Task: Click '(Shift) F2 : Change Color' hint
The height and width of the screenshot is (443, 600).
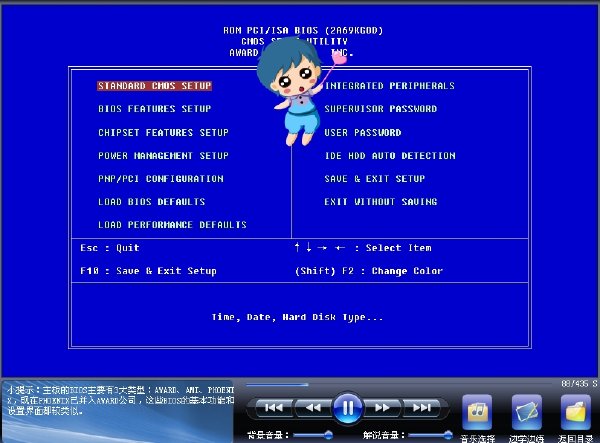Action: [x=369, y=271]
